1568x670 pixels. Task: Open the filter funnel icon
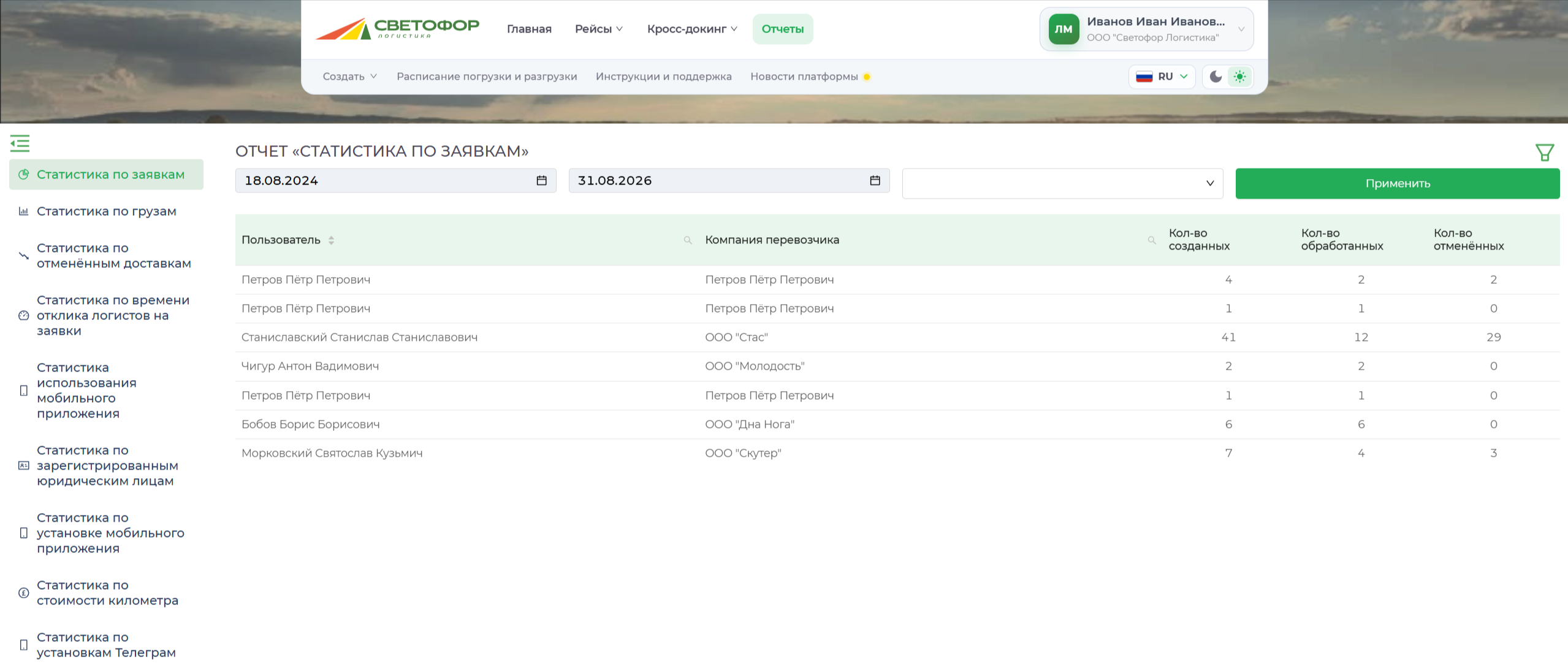click(1544, 152)
